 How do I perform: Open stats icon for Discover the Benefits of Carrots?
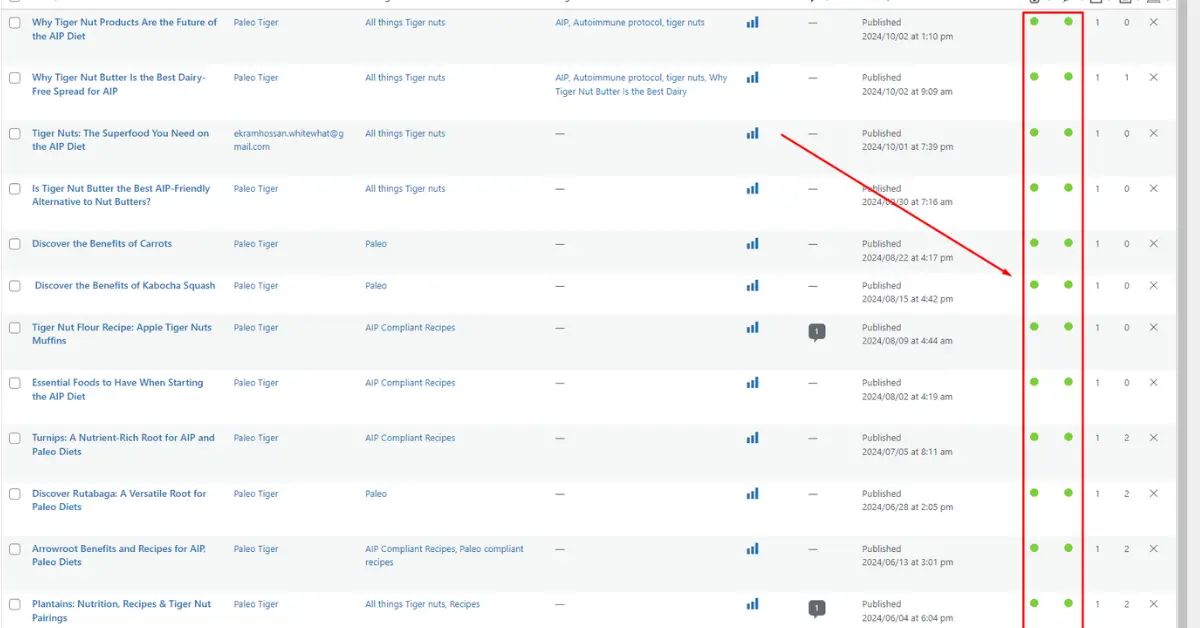pos(752,243)
